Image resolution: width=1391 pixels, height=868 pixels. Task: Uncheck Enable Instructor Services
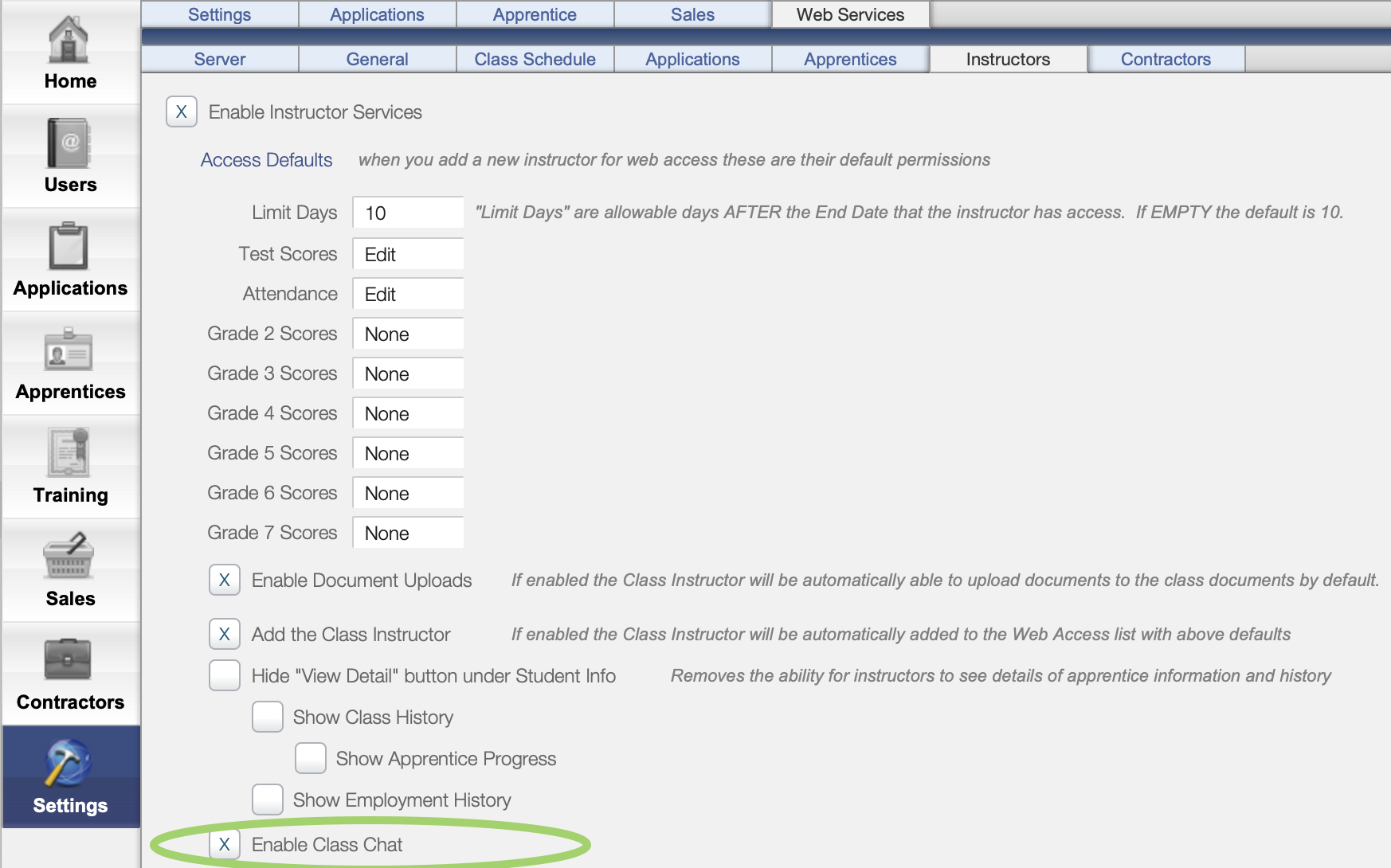coord(182,112)
